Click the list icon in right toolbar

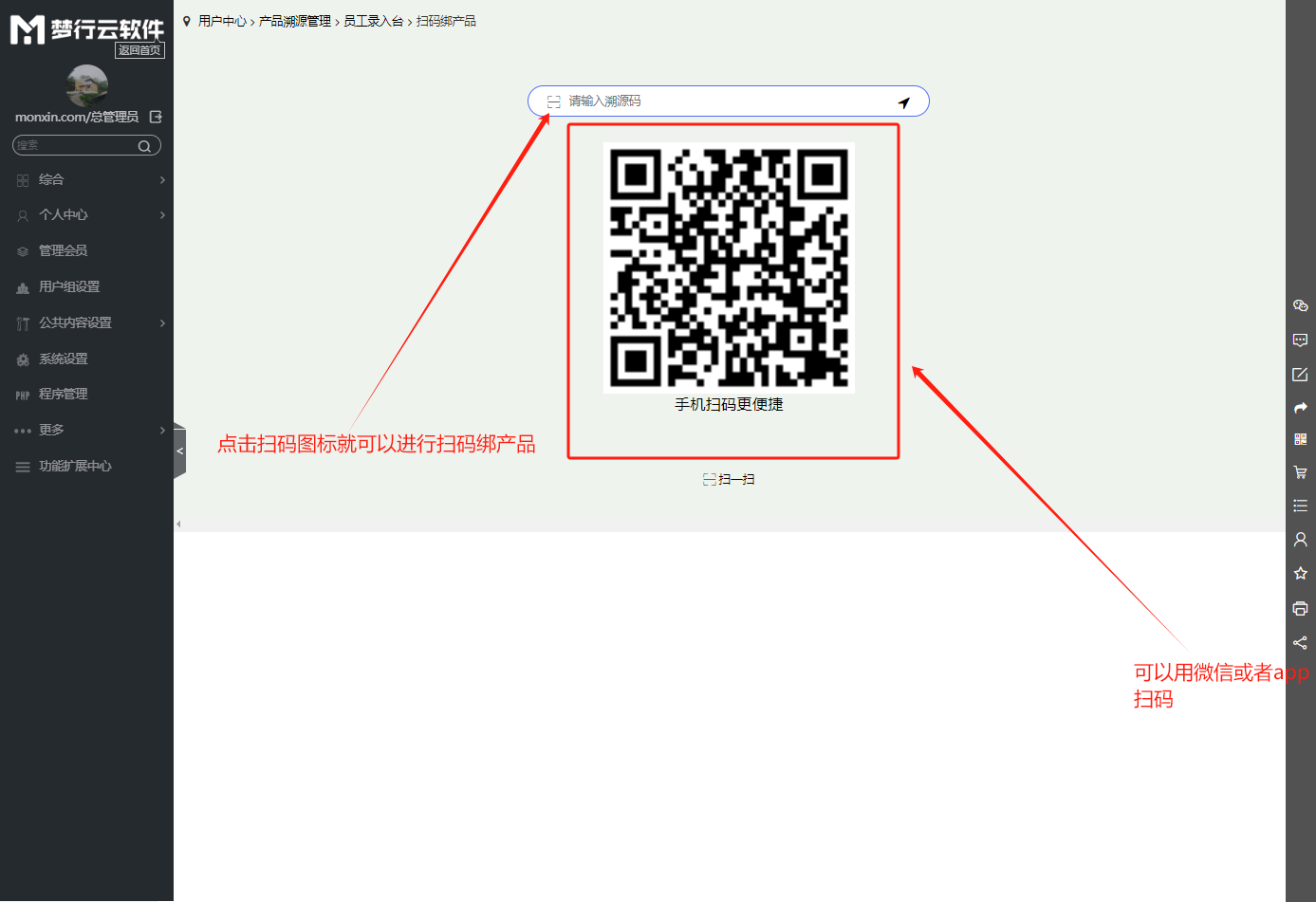click(x=1300, y=506)
